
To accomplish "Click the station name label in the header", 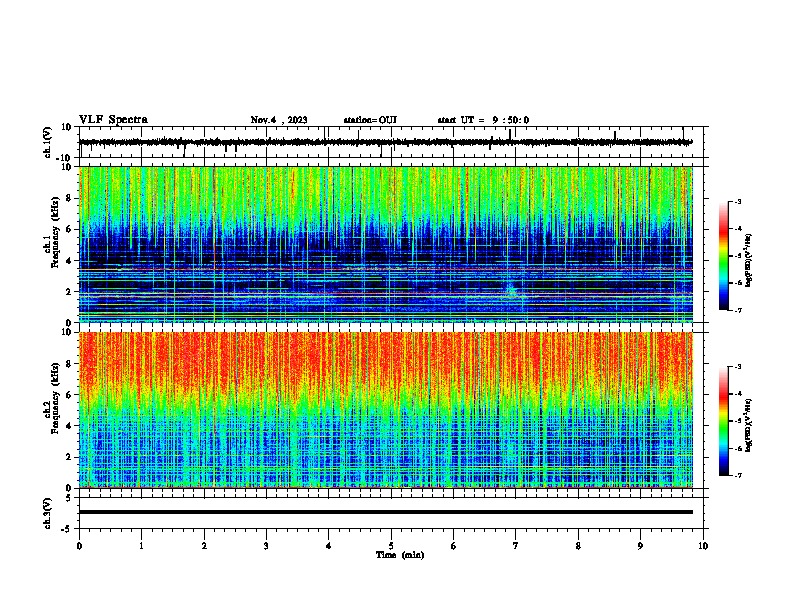I will [x=370, y=120].
